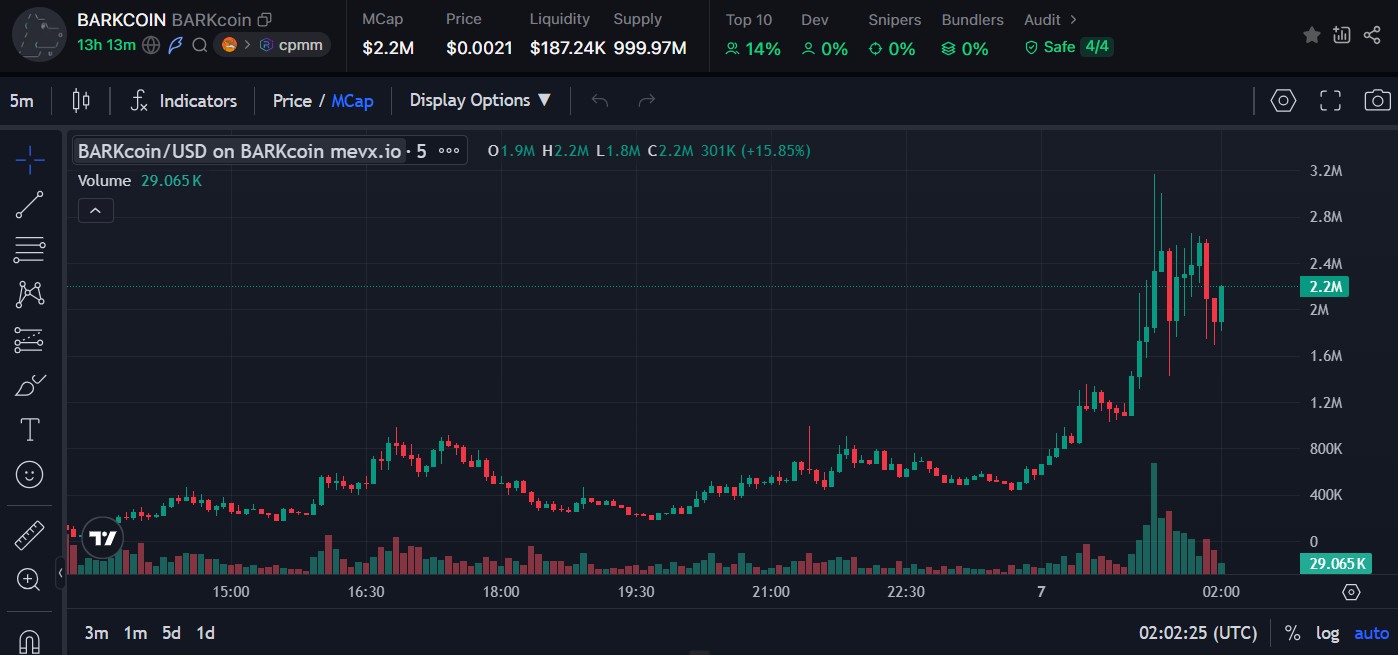Screen dimensions: 1398x655
Task: Open the 5m interval selector
Action: point(22,101)
